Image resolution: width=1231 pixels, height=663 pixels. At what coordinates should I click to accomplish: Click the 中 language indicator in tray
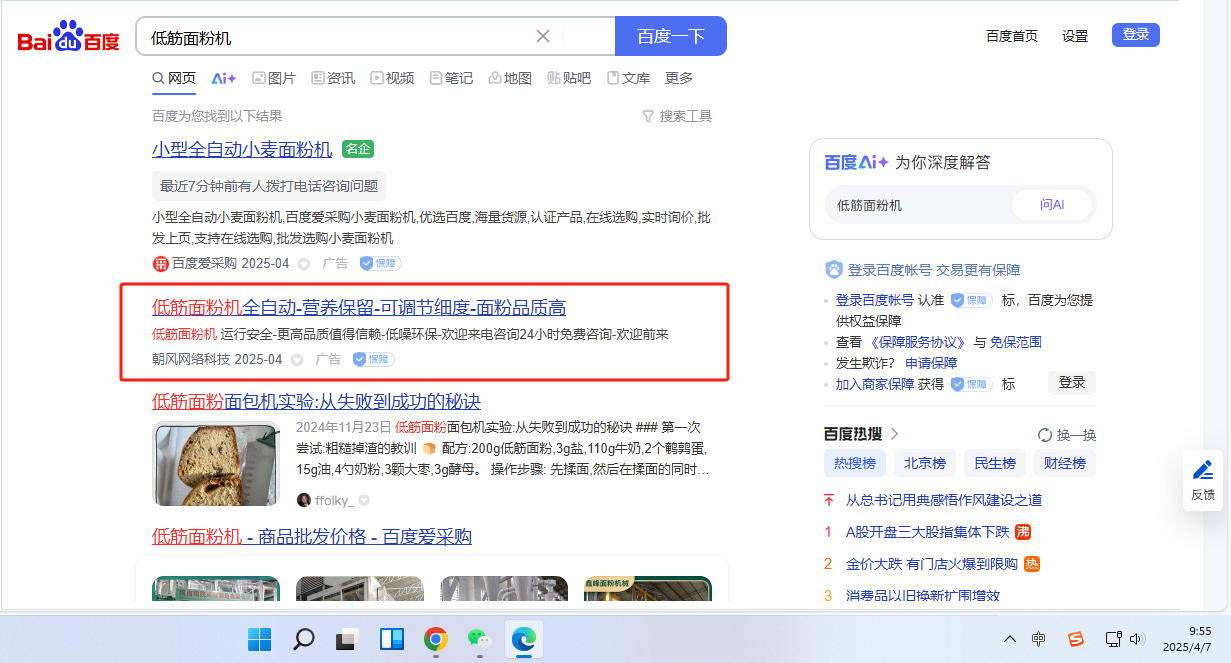coord(1039,638)
